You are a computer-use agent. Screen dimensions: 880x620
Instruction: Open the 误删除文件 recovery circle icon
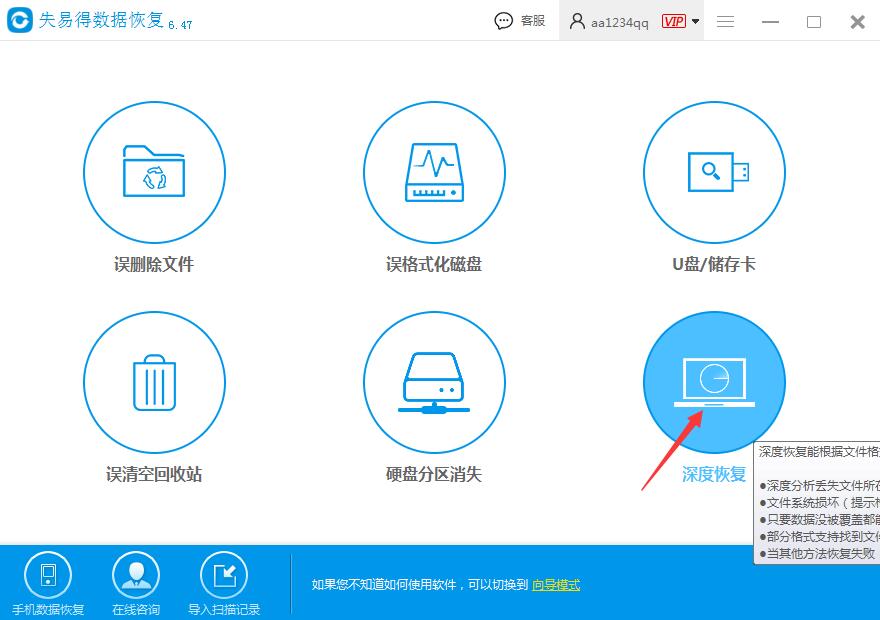[x=154, y=172]
